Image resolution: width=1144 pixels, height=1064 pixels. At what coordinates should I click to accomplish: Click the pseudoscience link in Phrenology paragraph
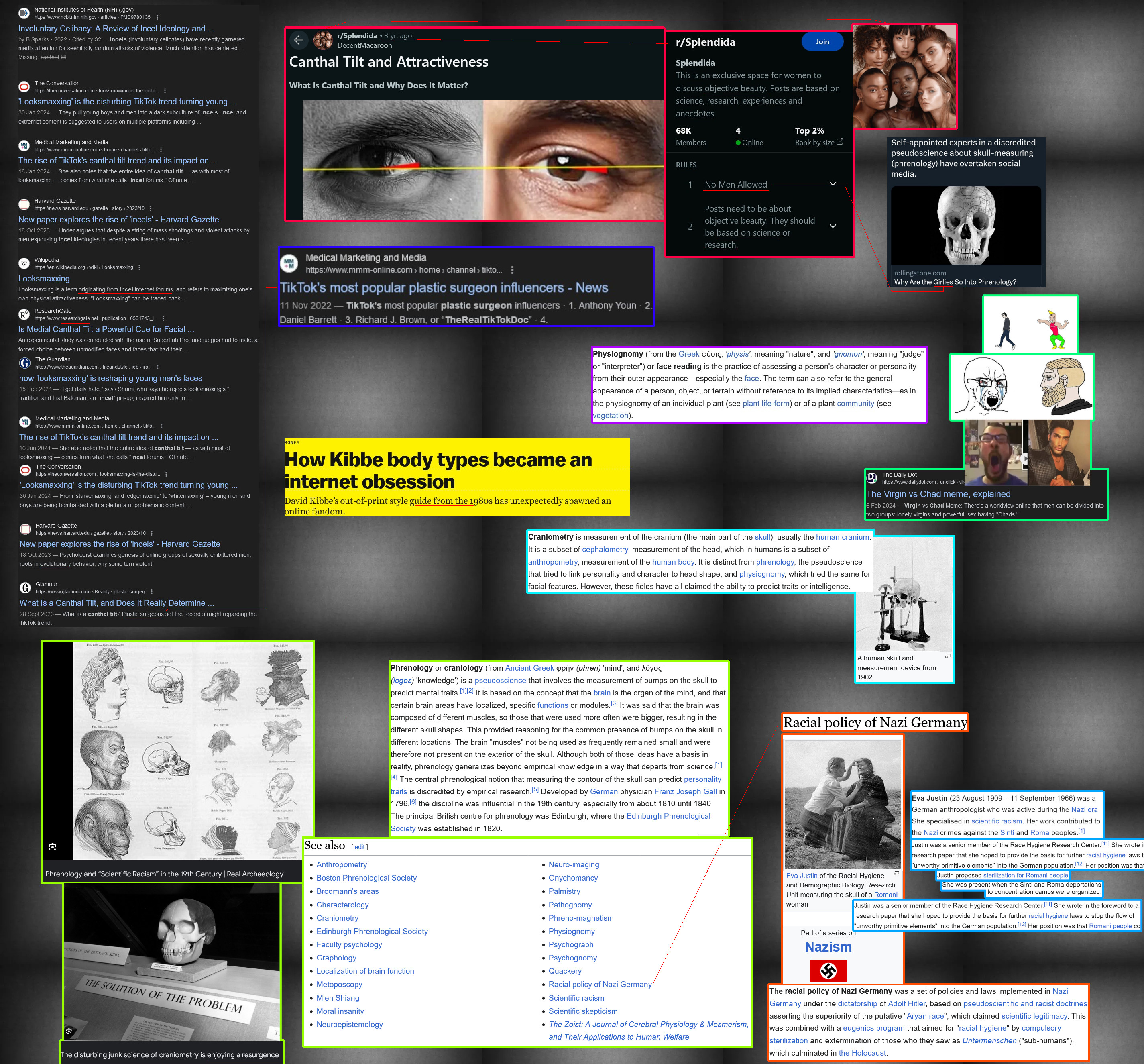(x=500, y=681)
